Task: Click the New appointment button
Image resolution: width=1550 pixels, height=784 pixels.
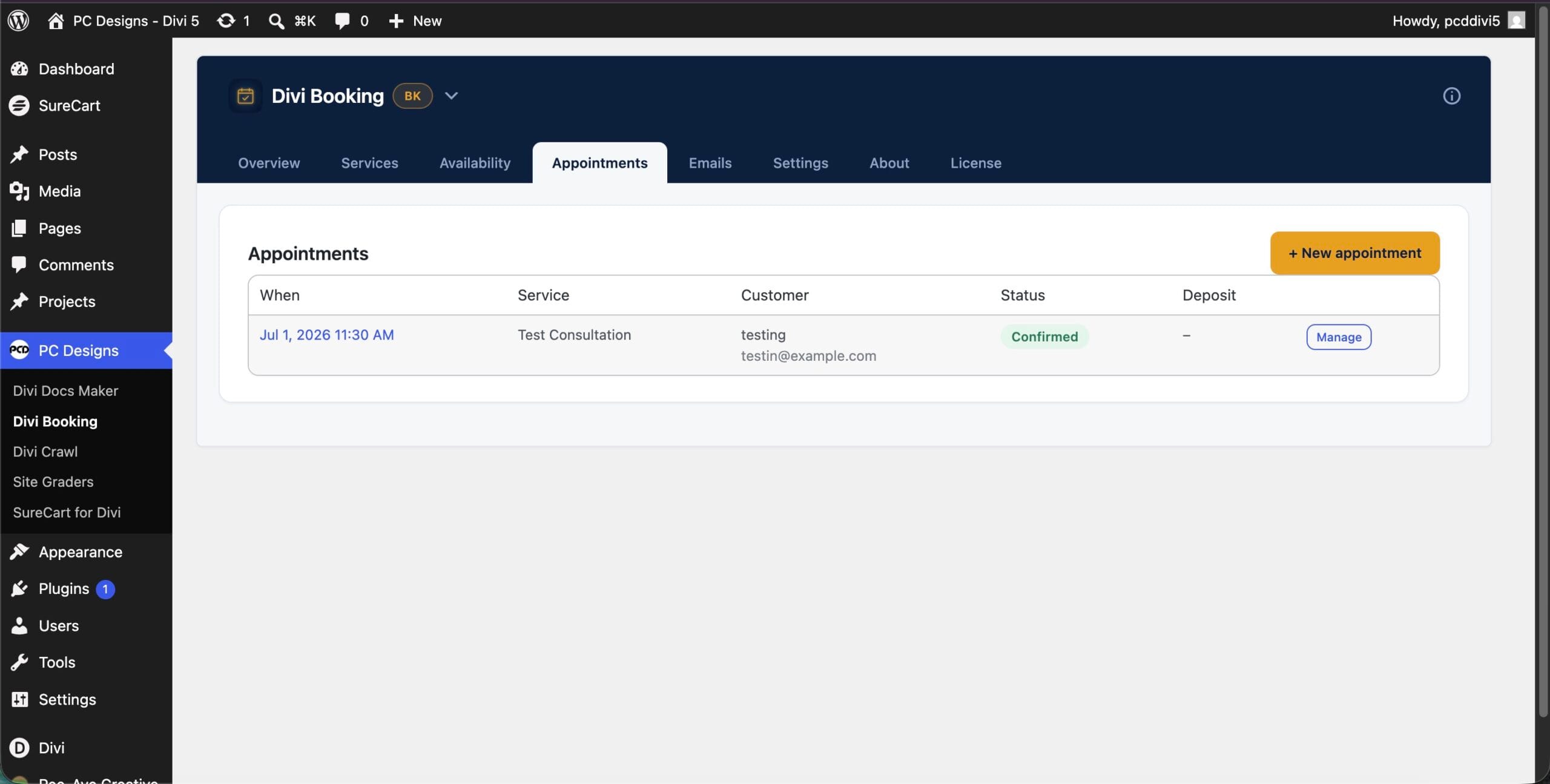Action: click(x=1354, y=253)
